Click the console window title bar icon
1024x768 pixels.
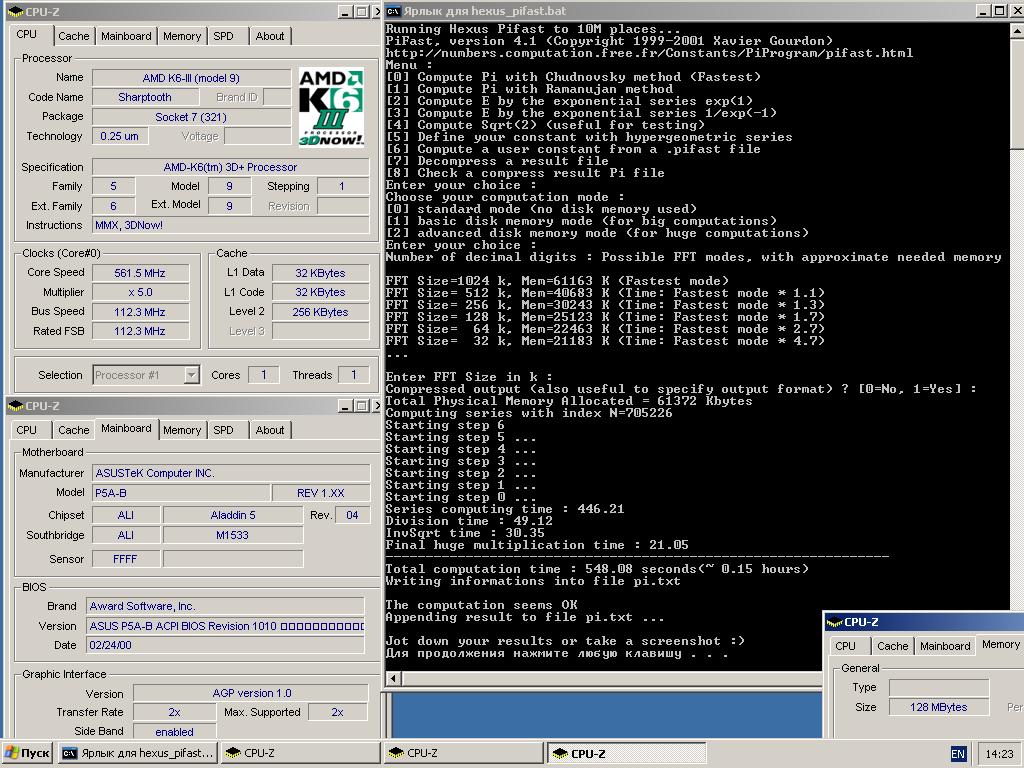(393, 11)
